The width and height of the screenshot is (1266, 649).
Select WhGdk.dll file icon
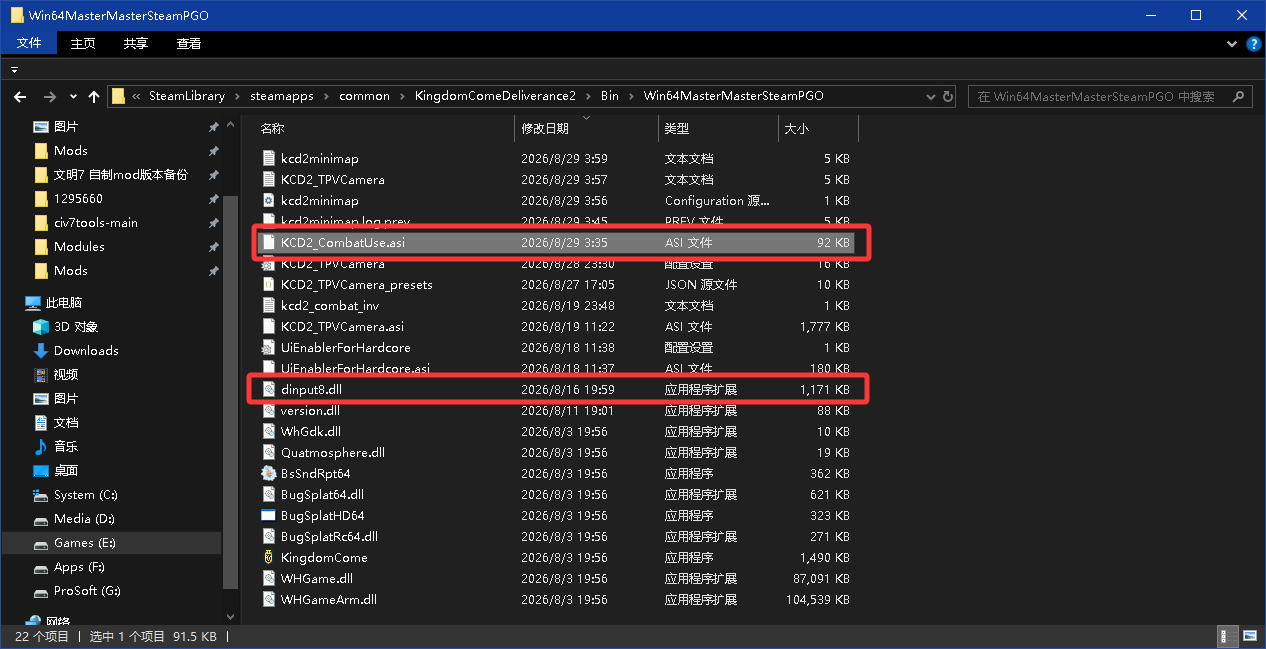268,431
